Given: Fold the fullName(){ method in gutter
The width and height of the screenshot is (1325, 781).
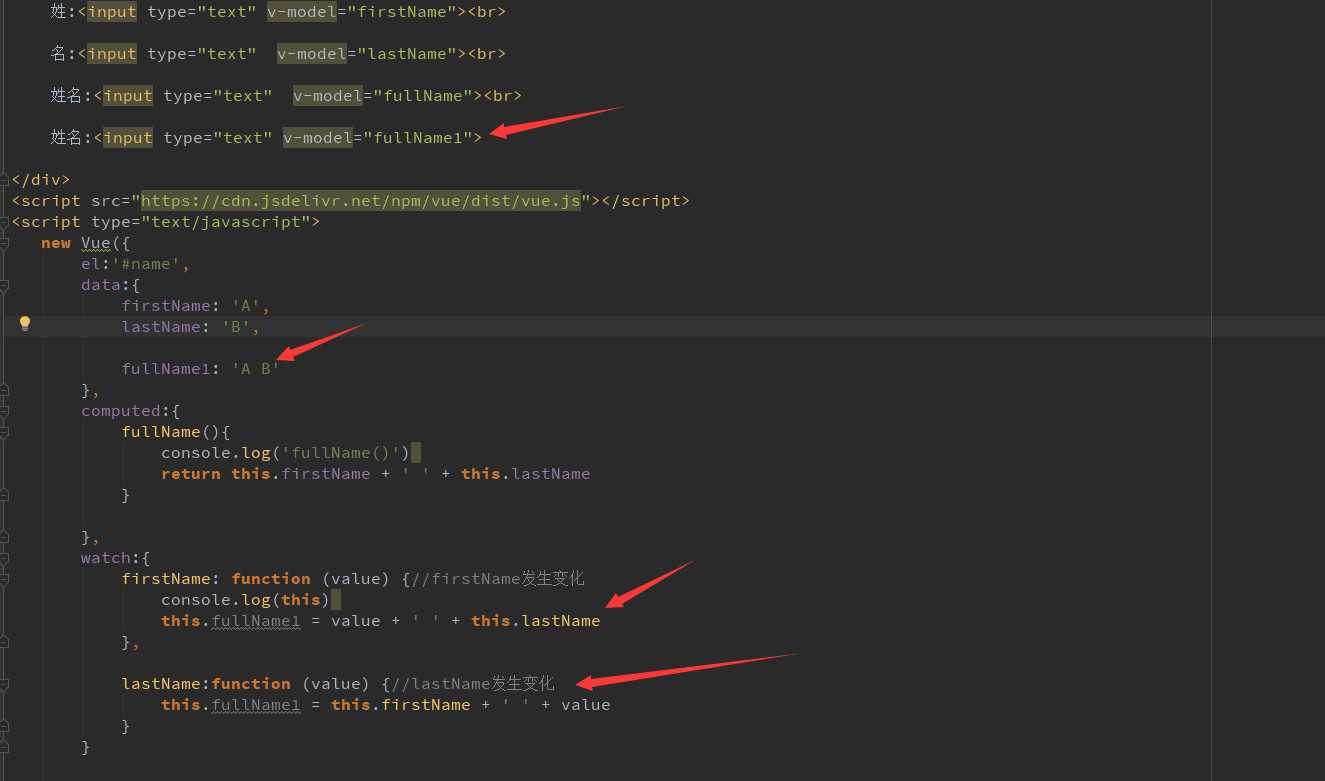Looking at the screenshot, I should pos(5,432).
